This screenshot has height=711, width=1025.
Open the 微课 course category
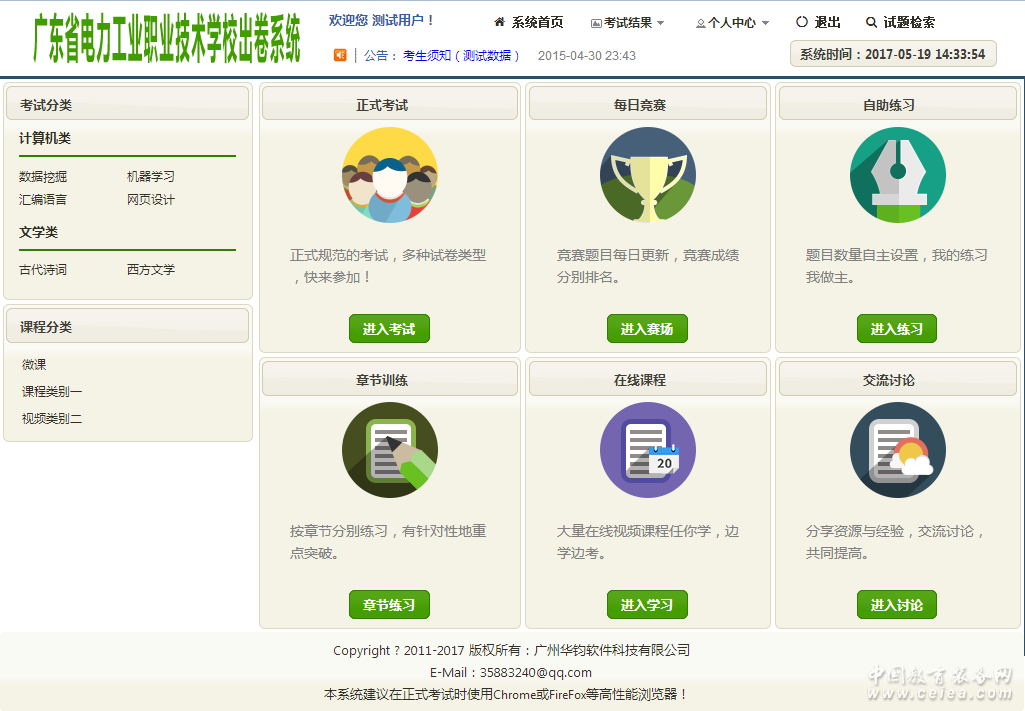click(x=34, y=365)
